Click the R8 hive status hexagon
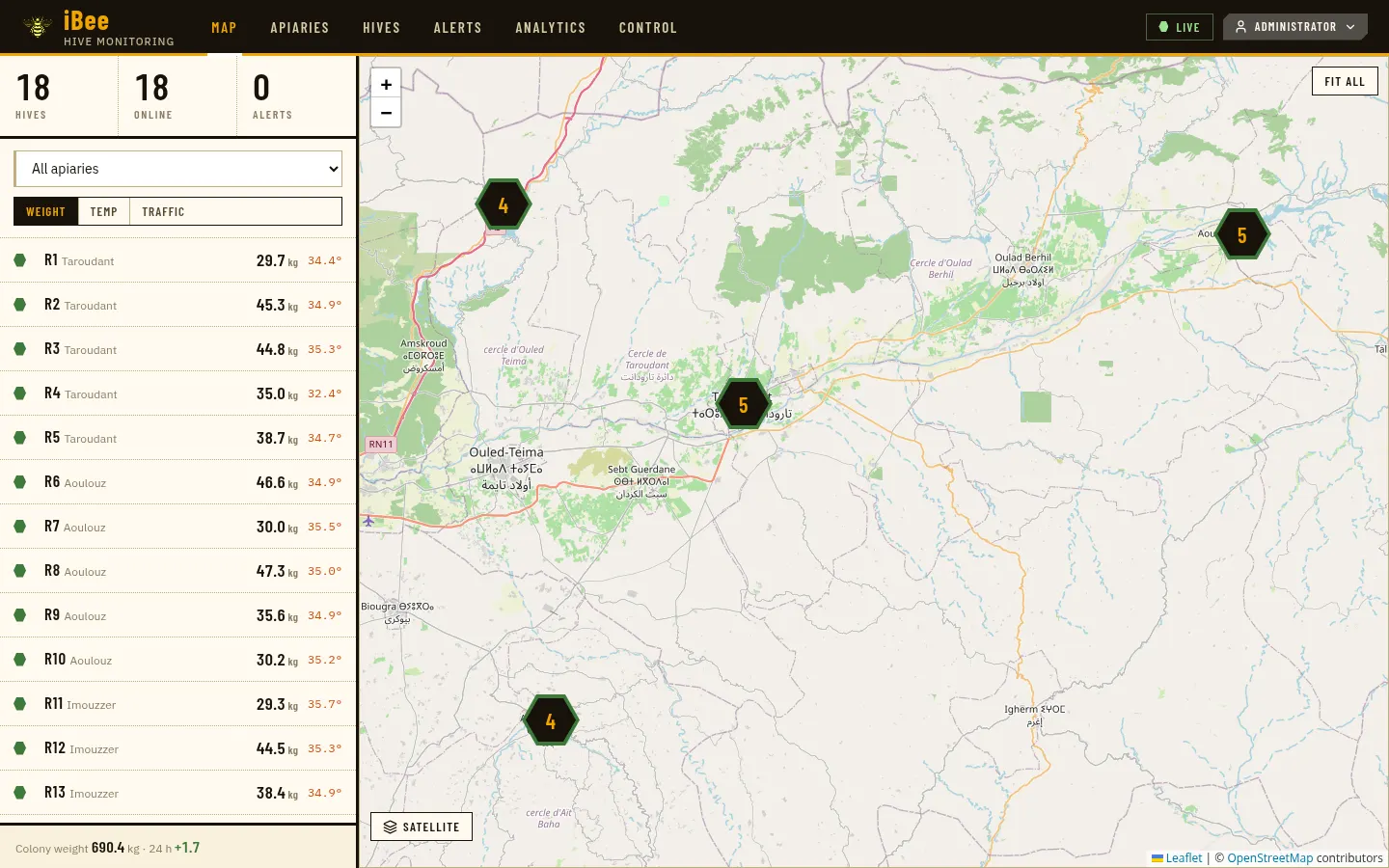Image resolution: width=1389 pixels, height=868 pixels. tap(19, 571)
